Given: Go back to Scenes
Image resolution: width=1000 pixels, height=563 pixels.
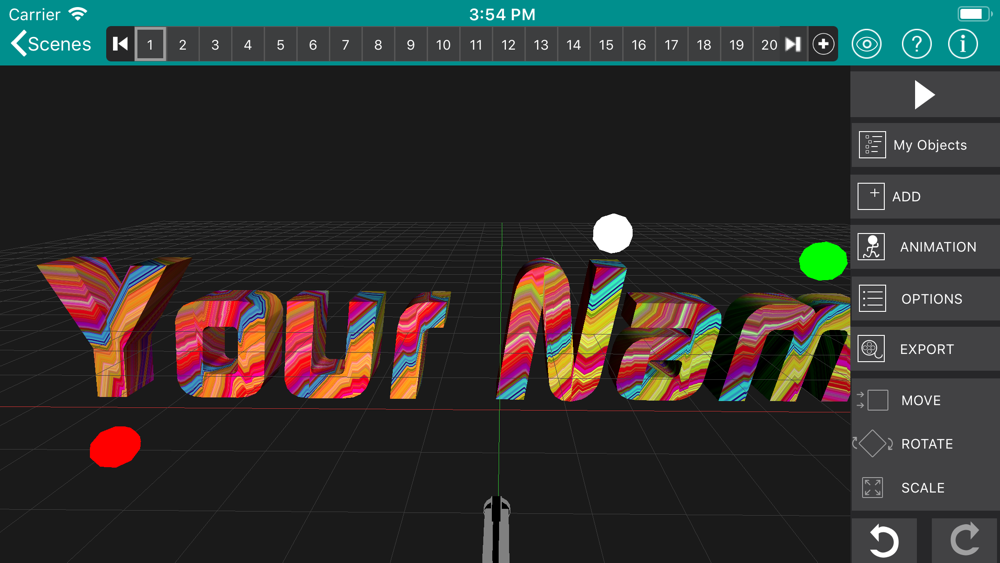Looking at the screenshot, I should click(x=51, y=44).
